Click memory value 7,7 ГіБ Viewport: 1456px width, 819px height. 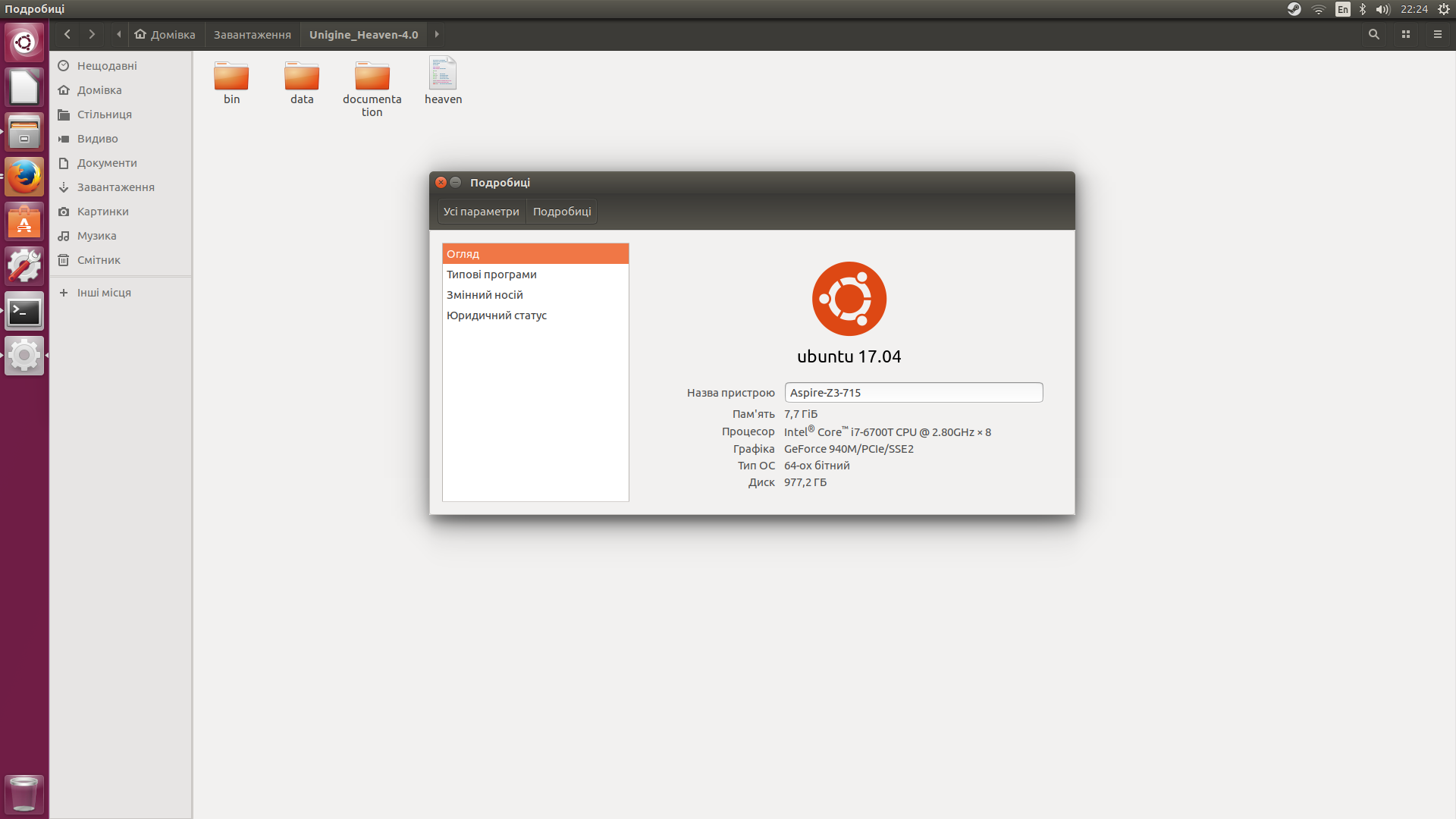(x=801, y=414)
